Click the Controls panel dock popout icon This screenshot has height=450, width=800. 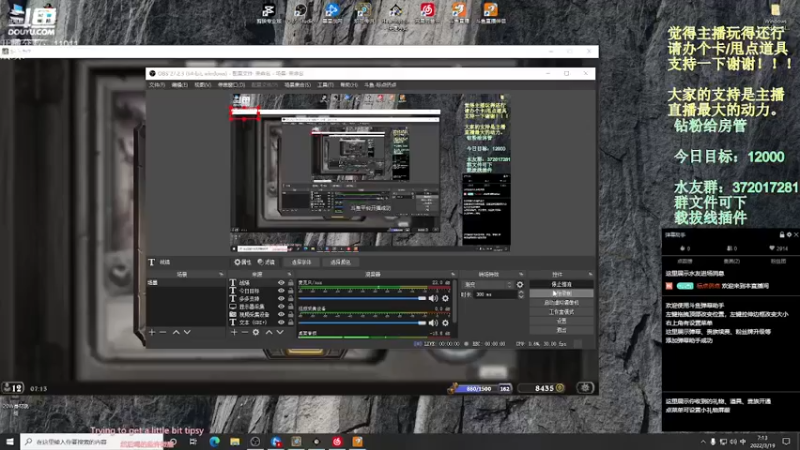[x=590, y=274]
